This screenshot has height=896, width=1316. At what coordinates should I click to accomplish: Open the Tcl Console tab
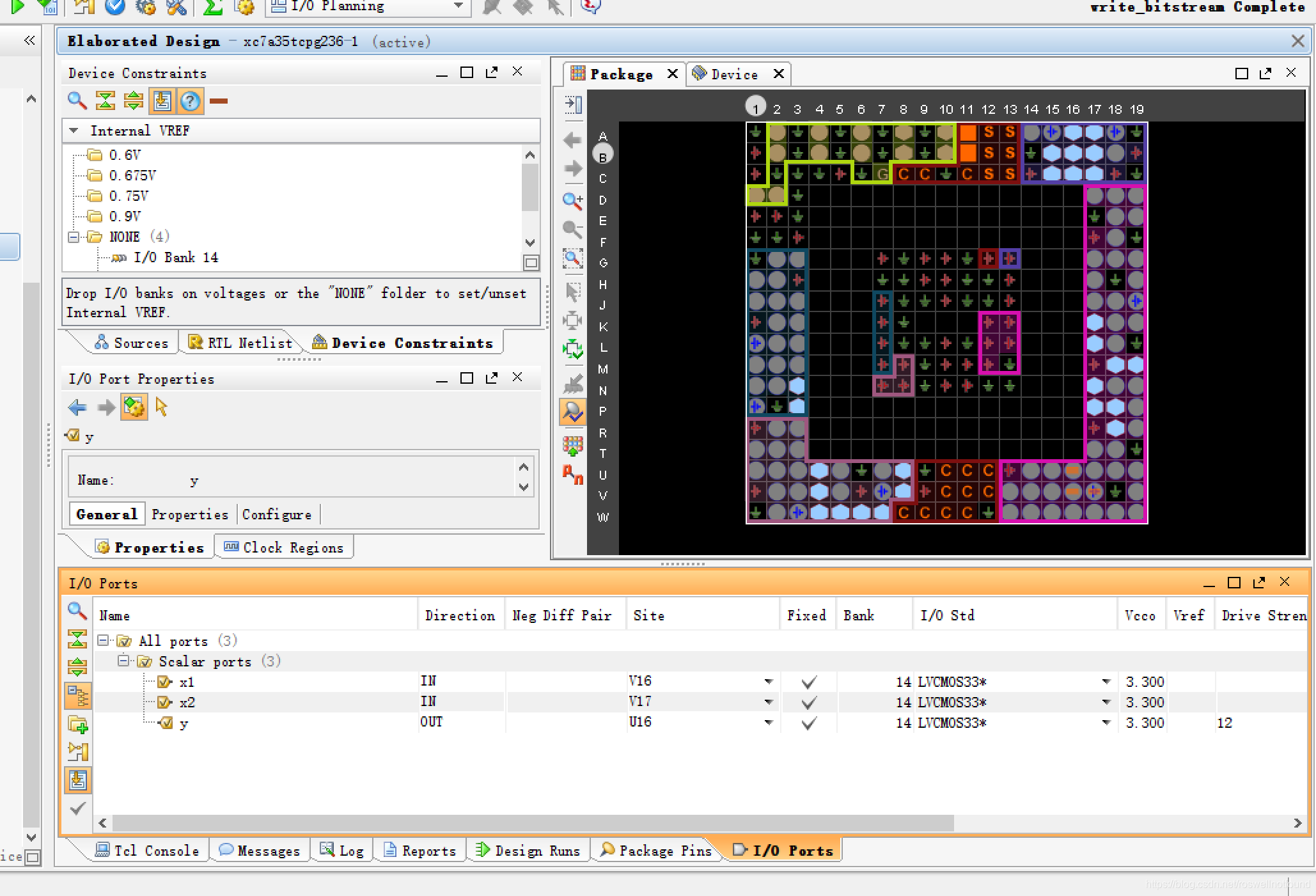147,851
